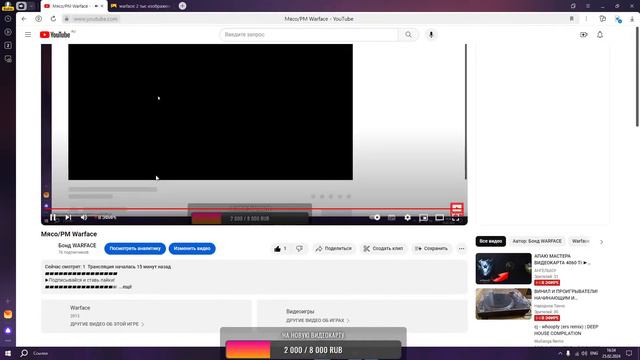Open the Create video camera icon
The width and height of the screenshot is (640, 360).
pos(584,35)
